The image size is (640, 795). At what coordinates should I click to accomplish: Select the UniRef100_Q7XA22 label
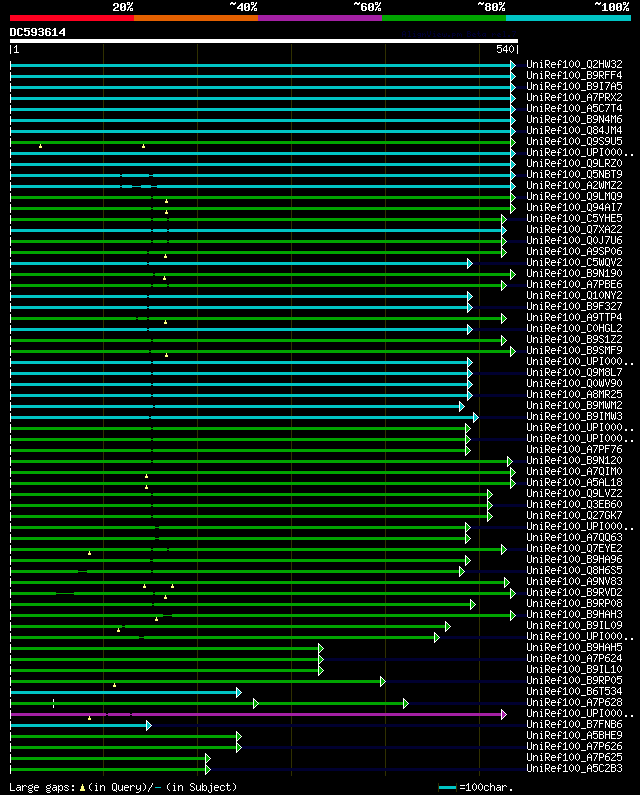[574, 229]
